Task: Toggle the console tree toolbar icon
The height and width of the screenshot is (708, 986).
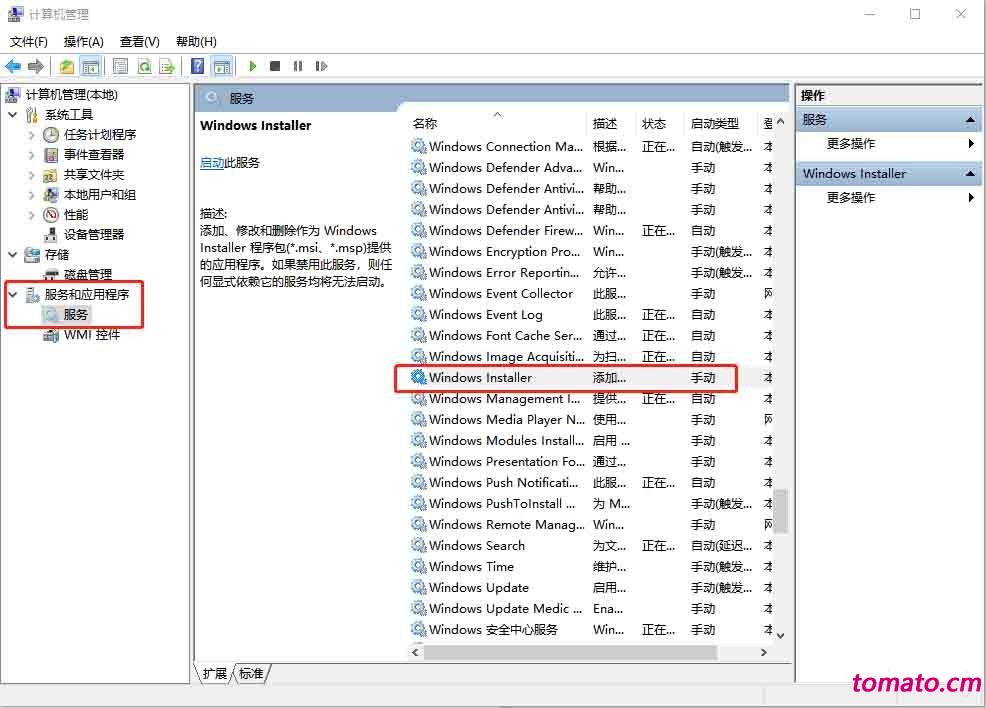Action: (91, 66)
